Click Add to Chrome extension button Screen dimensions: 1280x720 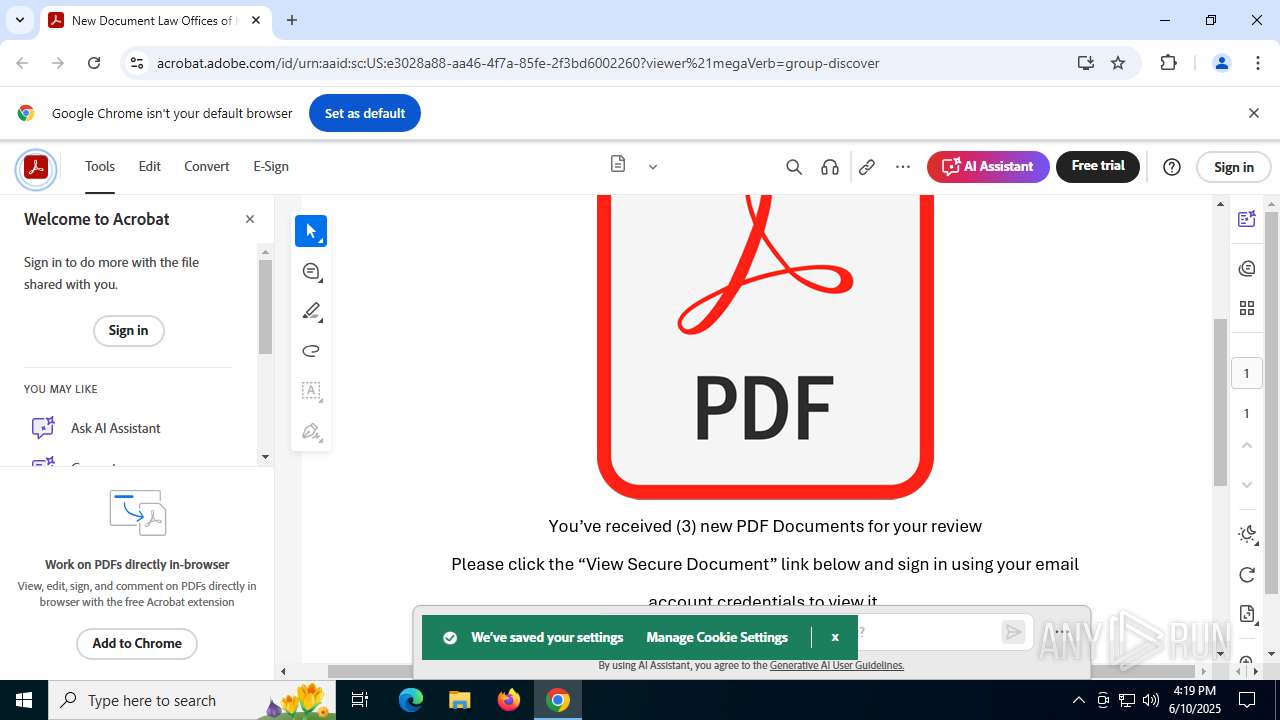(x=137, y=643)
